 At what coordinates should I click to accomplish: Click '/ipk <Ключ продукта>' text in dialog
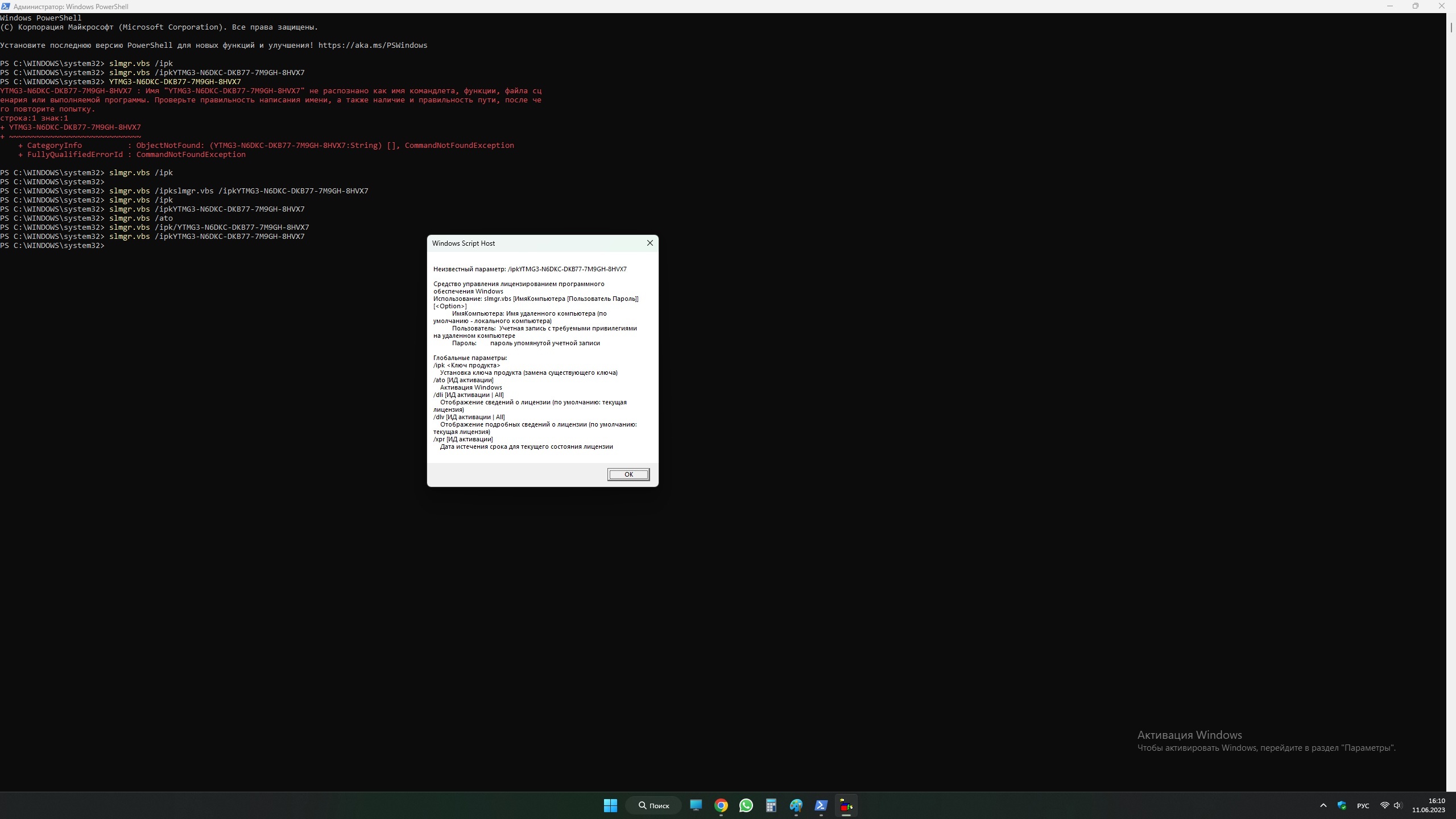(x=467, y=365)
